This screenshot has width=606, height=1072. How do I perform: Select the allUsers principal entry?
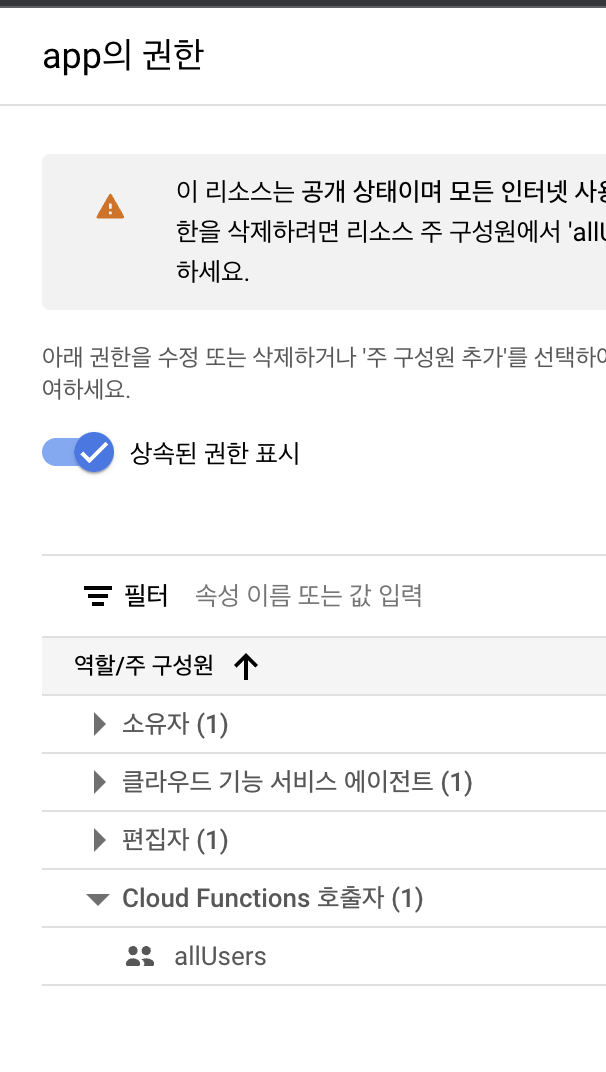point(220,956)
